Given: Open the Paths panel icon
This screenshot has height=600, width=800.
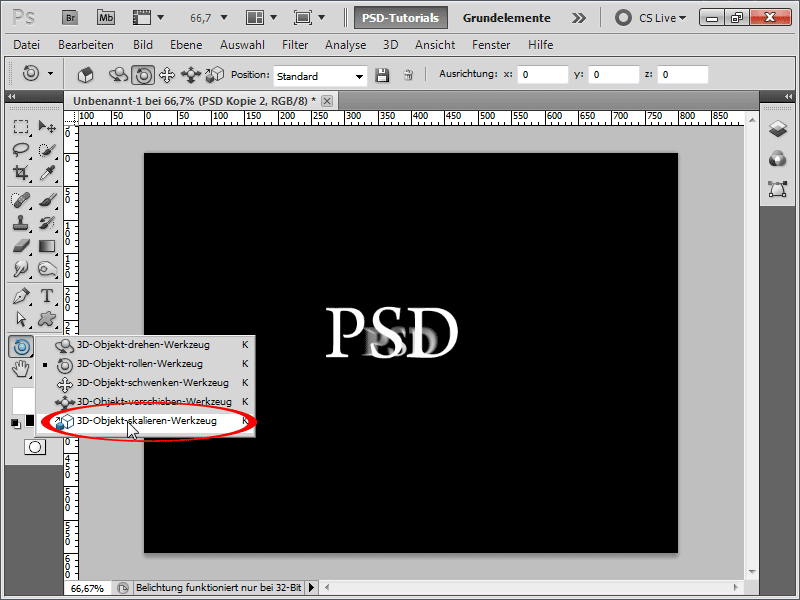Looking at the screenshot, I should coord(778,189).
